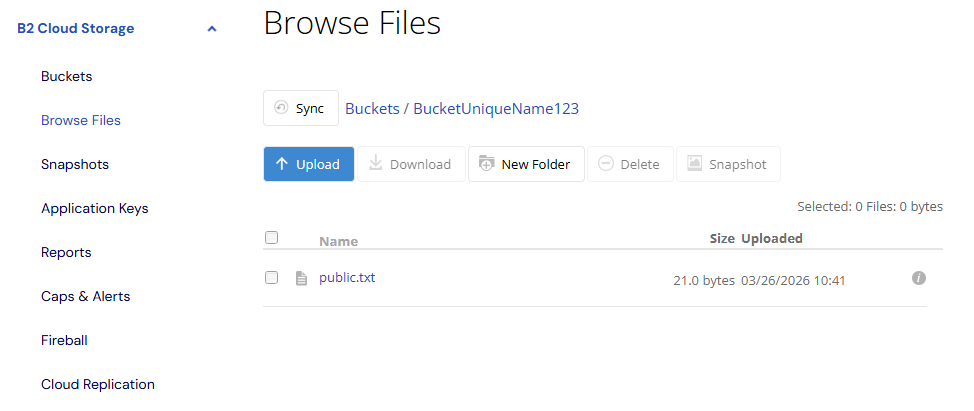Click the Snapshot button
Image resolution: width=974 pixels, height=411 pixels.
pyautogui.click(x=727, y=164)
